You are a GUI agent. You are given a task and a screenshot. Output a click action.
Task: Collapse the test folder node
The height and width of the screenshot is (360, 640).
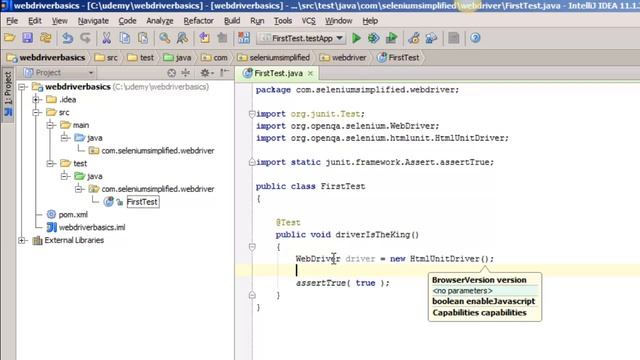[x=51, y=164]
